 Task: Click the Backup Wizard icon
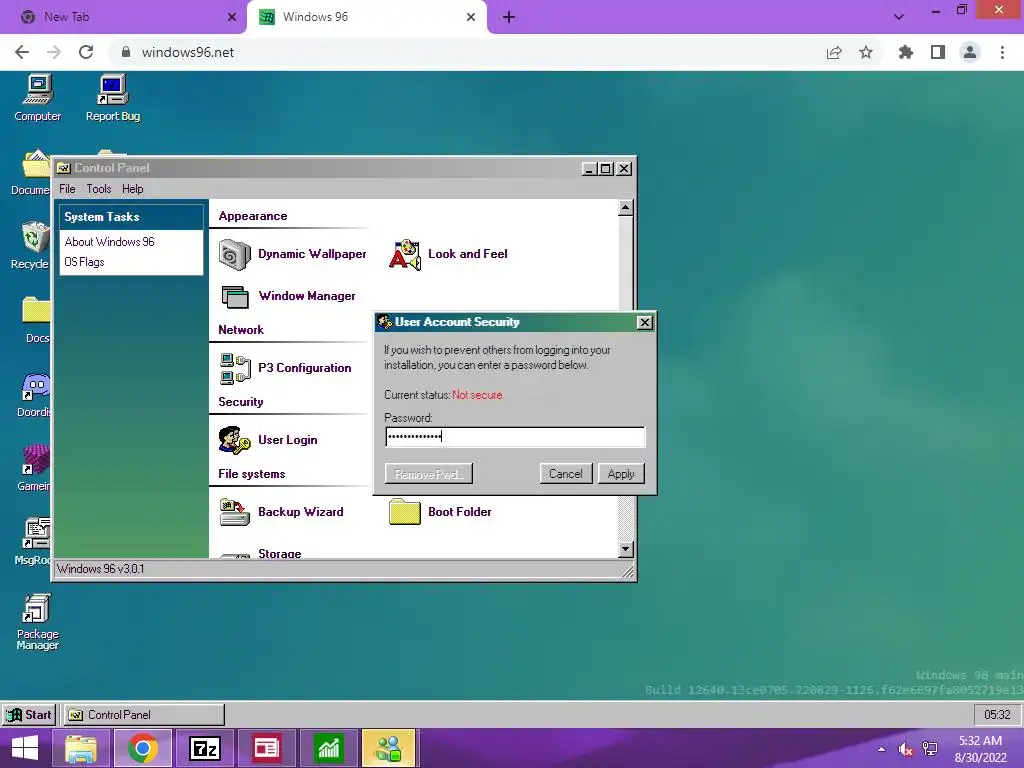coord(234,512)
